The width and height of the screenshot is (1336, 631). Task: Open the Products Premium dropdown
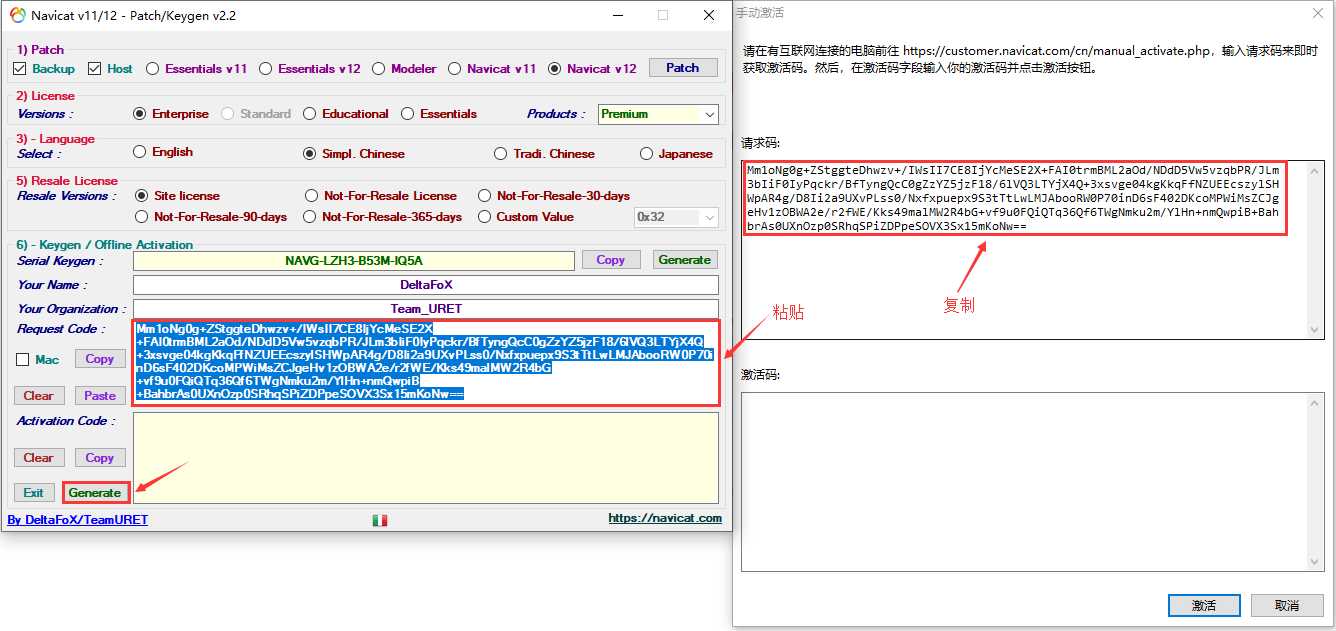click(658, 114)
